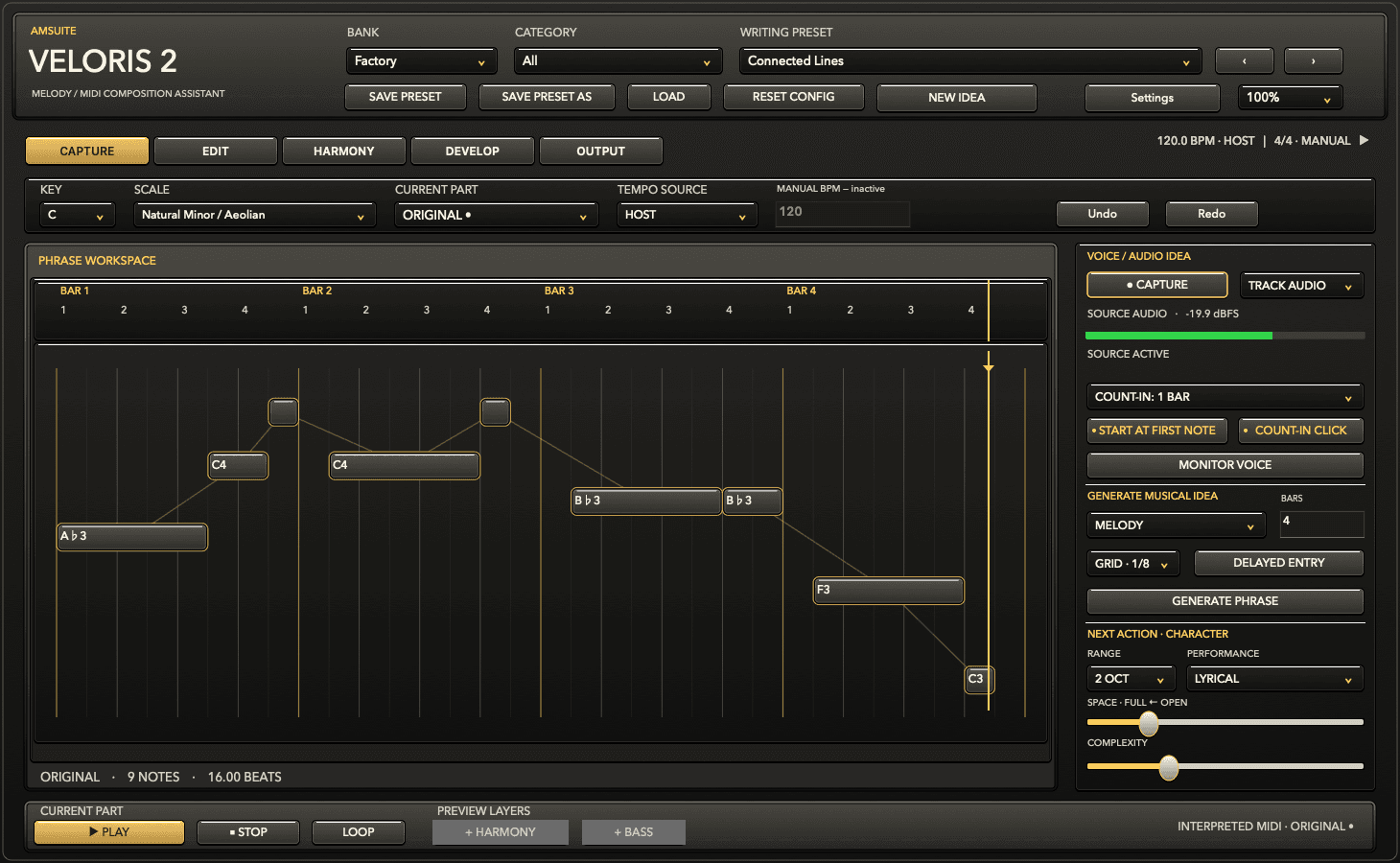The image size is (1400, 863).
Task: Expand the Current Part ORIGINAL dropdown
Action: (496, 215)
